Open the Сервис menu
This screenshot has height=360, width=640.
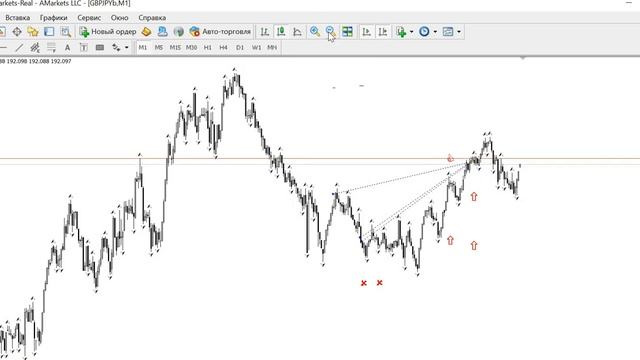click(89, 18)
